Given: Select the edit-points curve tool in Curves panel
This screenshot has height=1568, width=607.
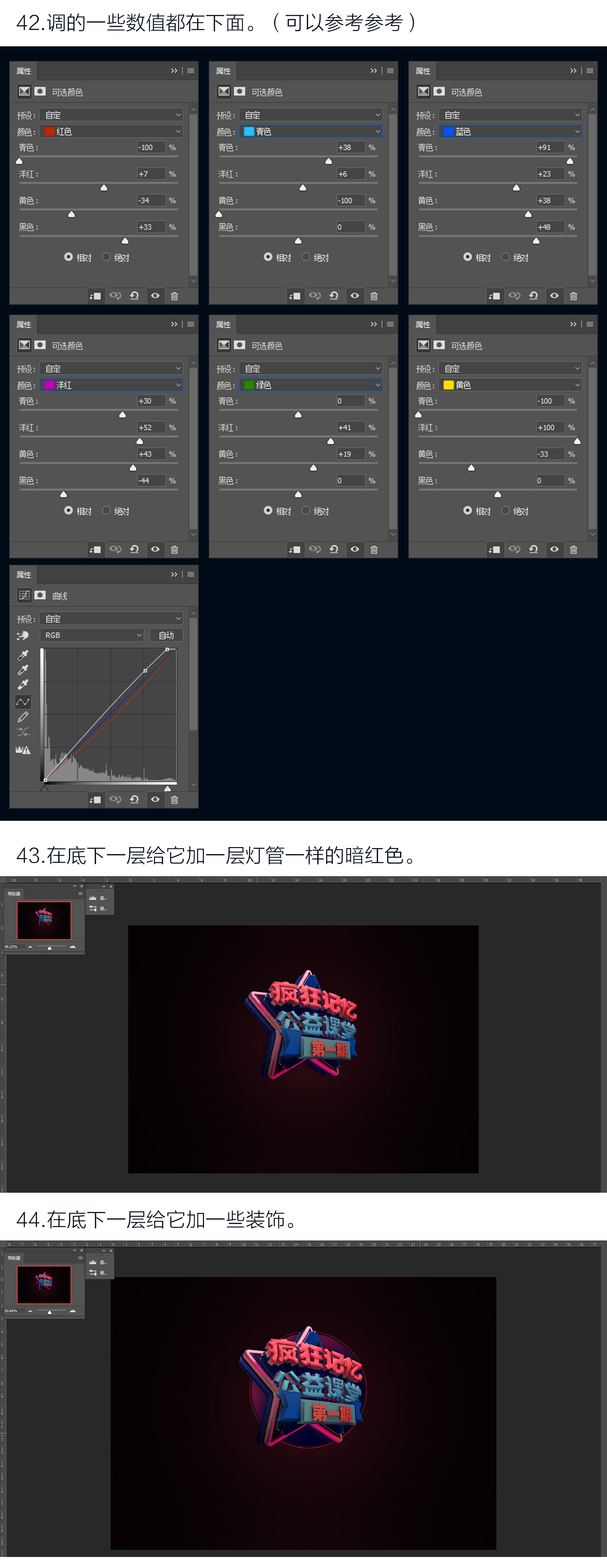Looking at the screenshot, I should pyautogui.click(x=23, y=702).
